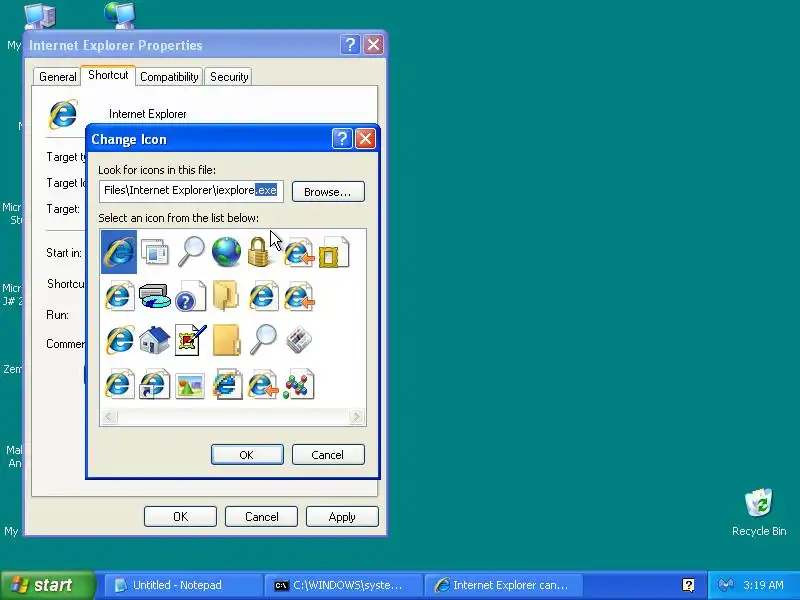Screen dimensions: 800x600
Task: Click the Change Icon help question button
Action: 342,139
